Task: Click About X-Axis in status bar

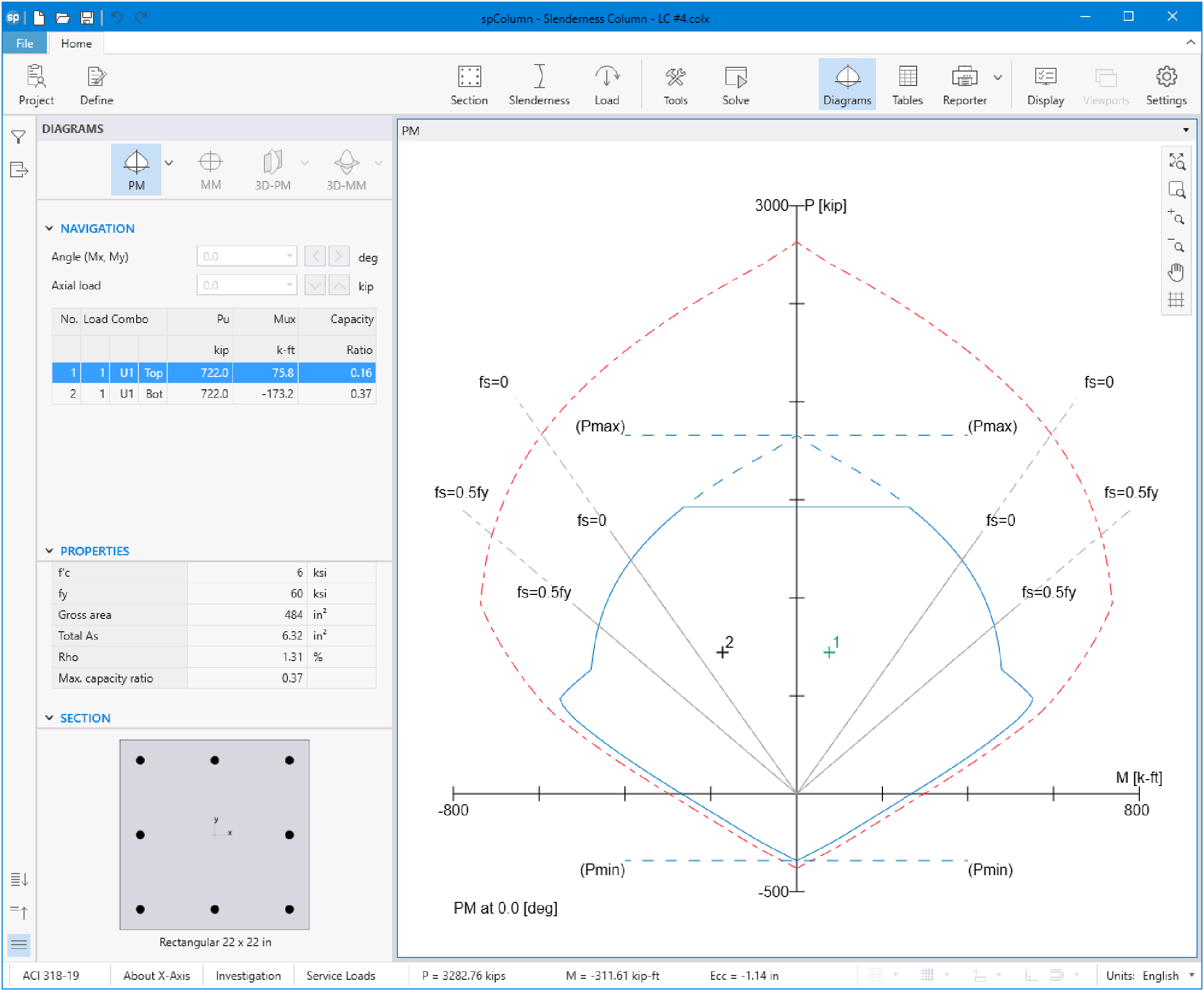Action: [x=157, y=975]
